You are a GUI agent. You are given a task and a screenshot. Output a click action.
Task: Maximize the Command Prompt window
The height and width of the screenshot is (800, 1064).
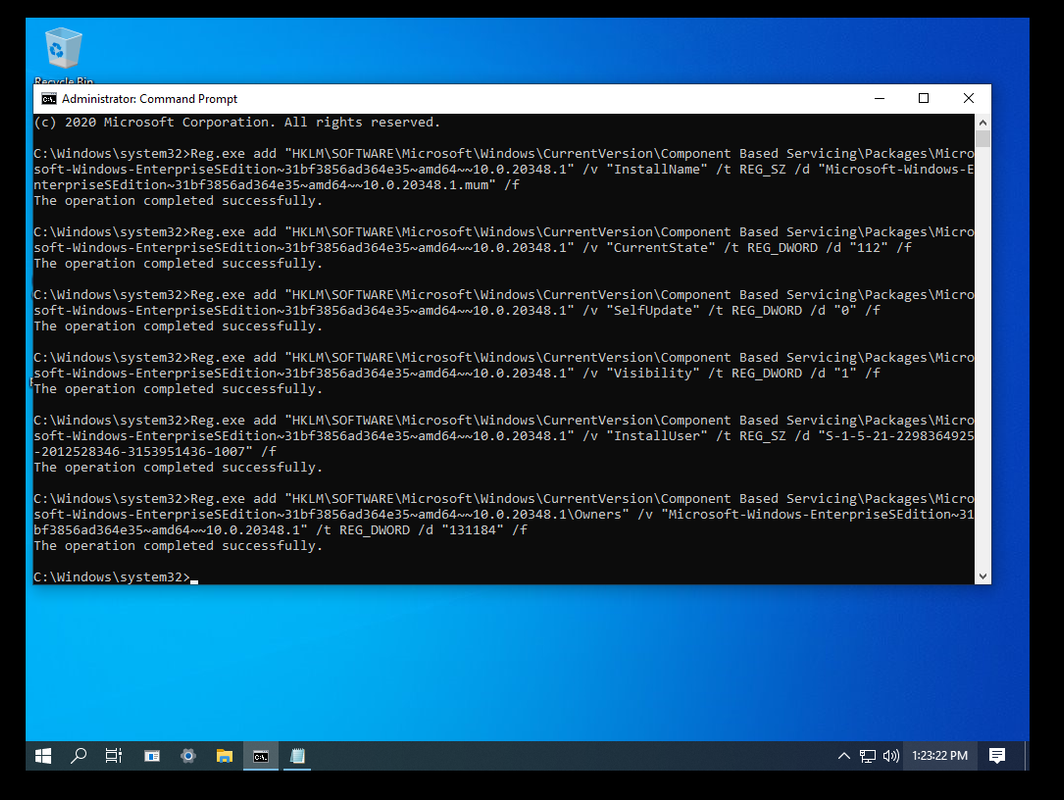point(924,98)
